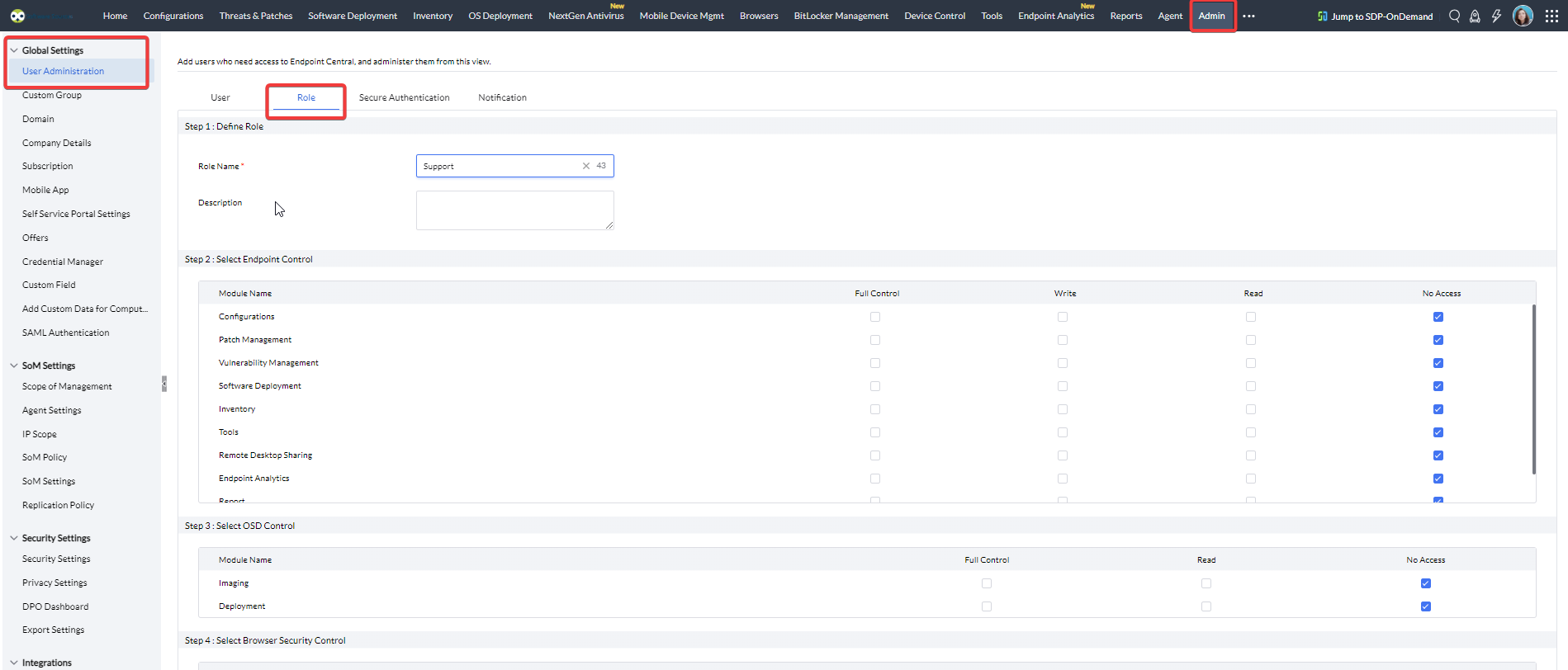
Task: Open the apps grid launcher icon
Action: tap(1551, 16)
